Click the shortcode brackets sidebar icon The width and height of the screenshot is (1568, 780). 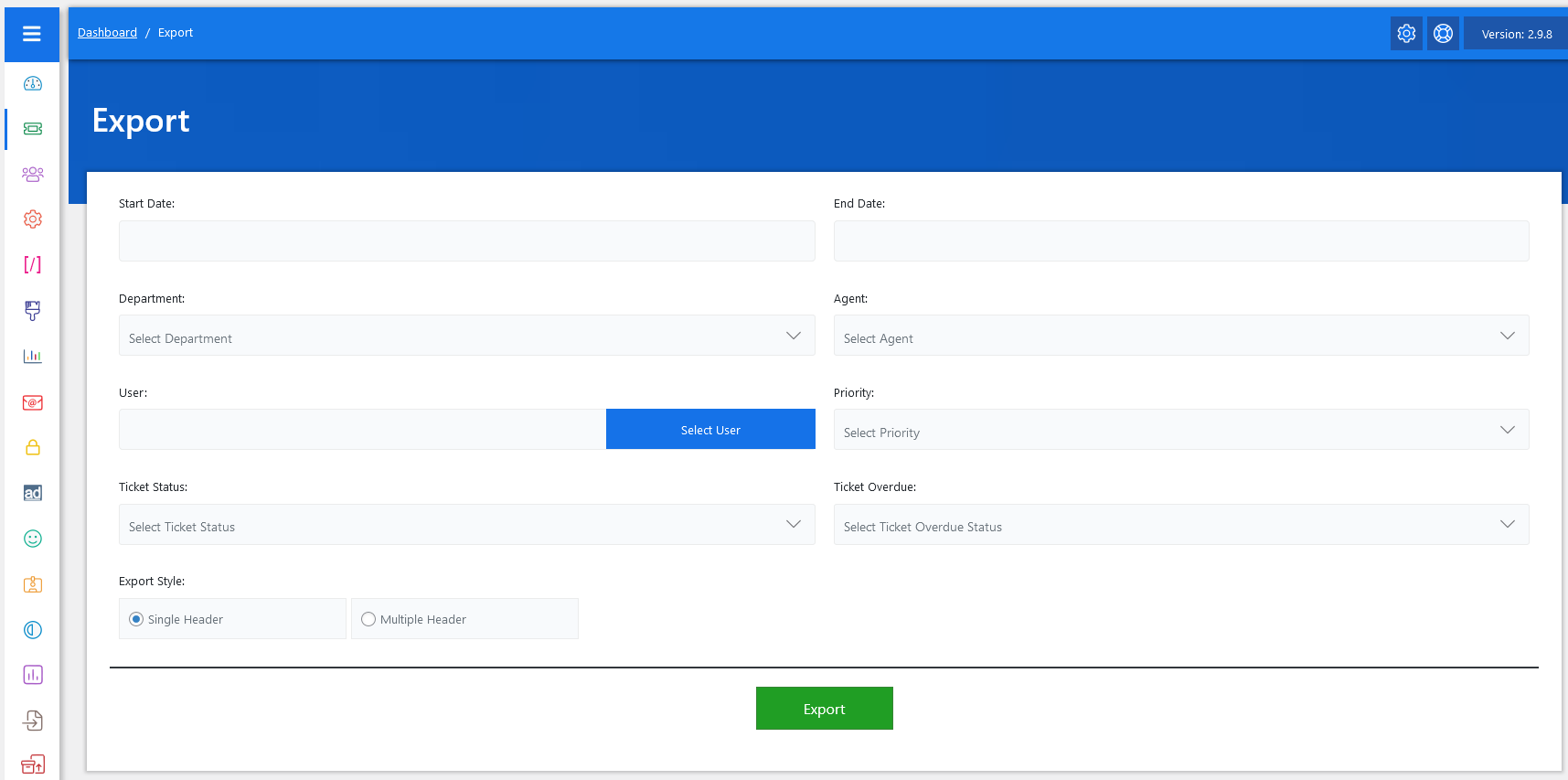point(33,265)
